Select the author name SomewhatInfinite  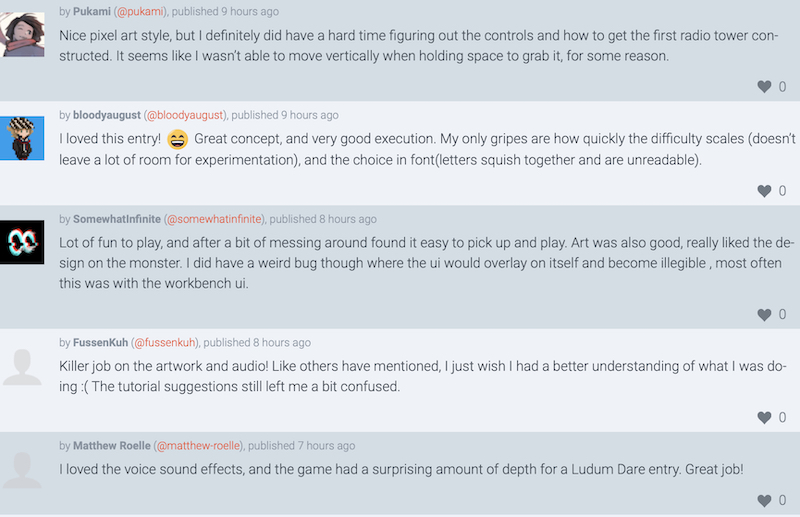click(117, 219)
